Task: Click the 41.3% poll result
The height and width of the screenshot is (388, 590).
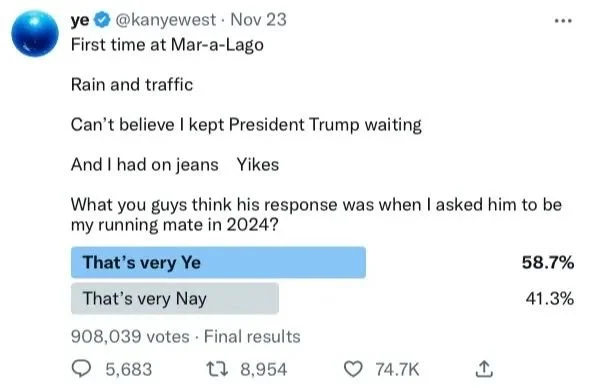Action: (550, 298)
